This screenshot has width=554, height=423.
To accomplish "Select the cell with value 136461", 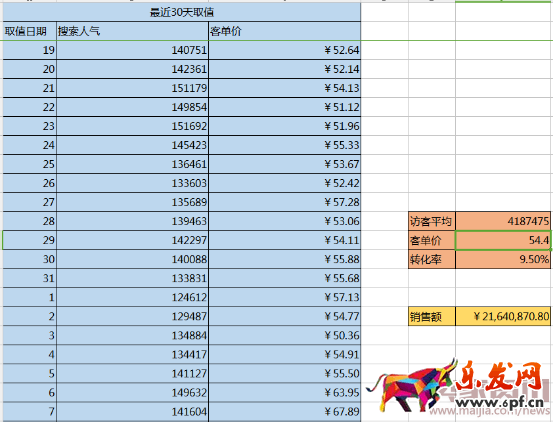I will click(132, 165).
